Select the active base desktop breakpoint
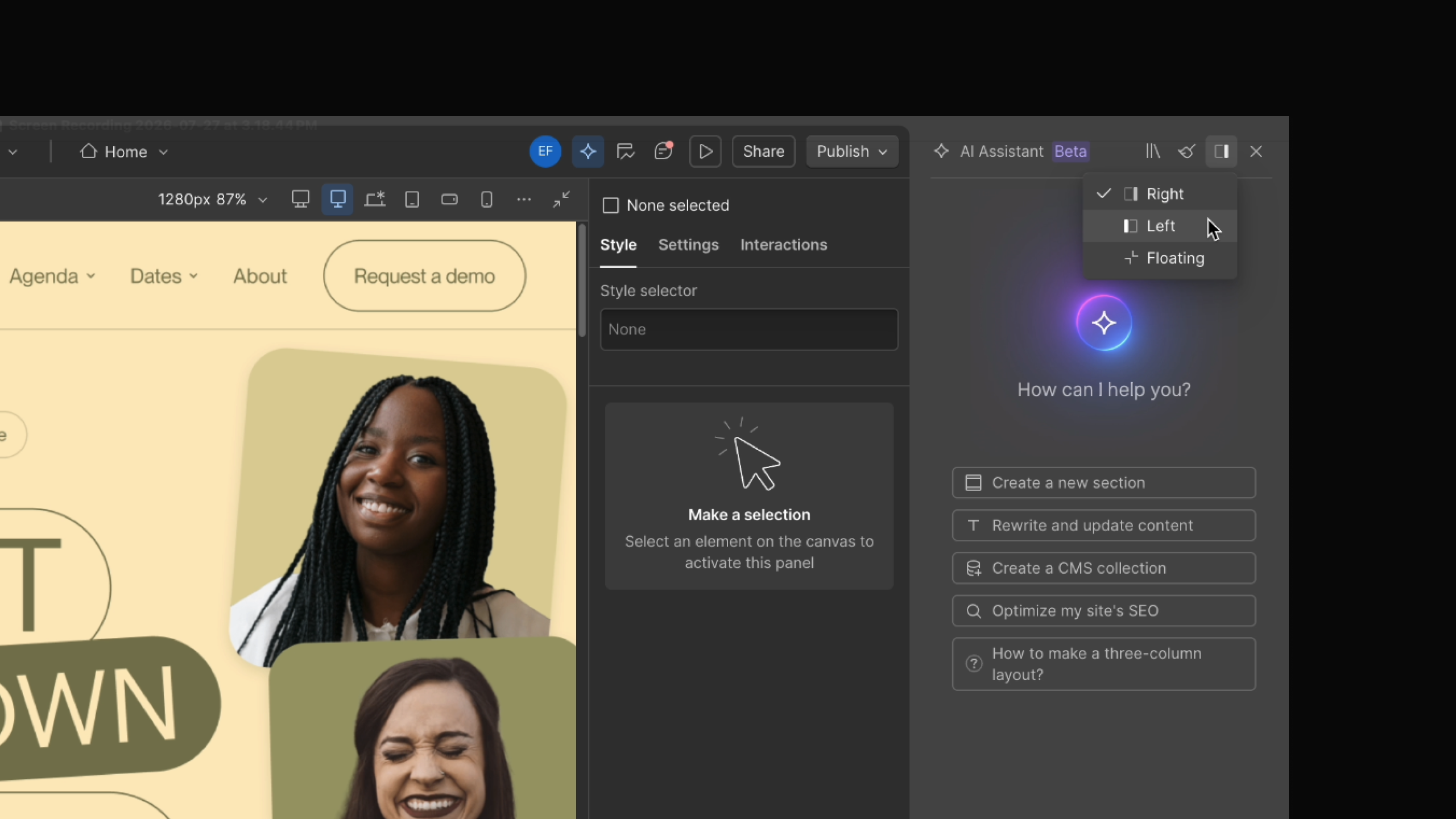This screenshot has width=1456, height=819. (338, 199)
